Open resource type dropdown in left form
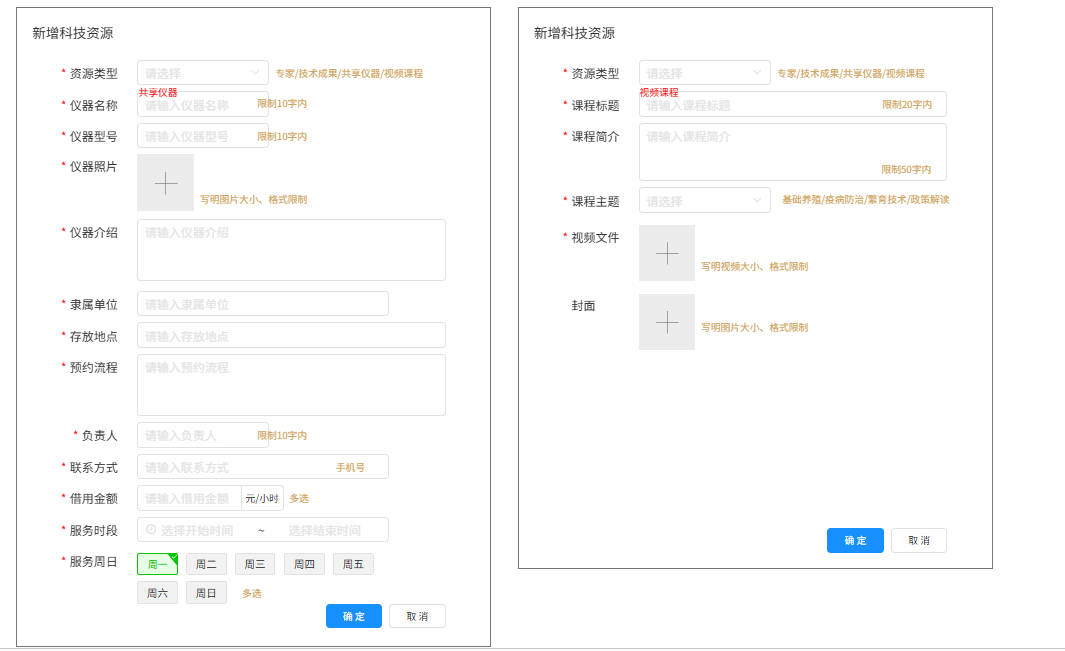This screenshot has height=651, width=1065. click(202, 73)
